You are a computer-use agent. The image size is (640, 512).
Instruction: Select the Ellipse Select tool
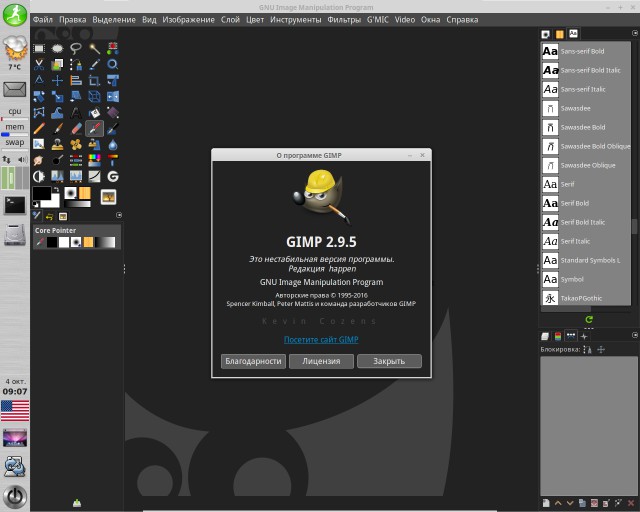(58, 49)
